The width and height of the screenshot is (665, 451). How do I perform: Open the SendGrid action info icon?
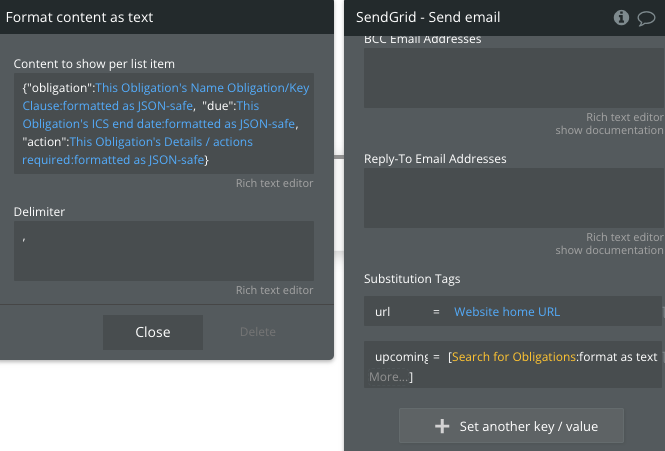tap(621, 17)
